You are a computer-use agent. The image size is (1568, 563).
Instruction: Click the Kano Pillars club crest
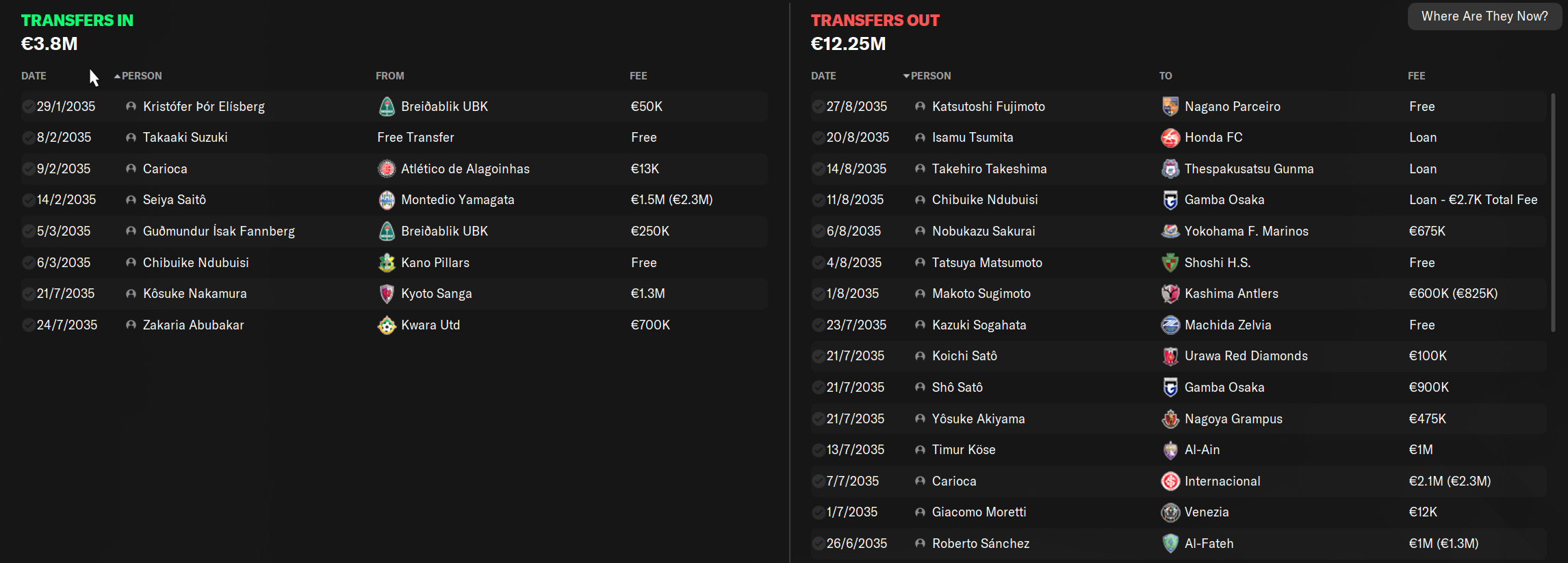pyautogui.click(x=387, y=262)
